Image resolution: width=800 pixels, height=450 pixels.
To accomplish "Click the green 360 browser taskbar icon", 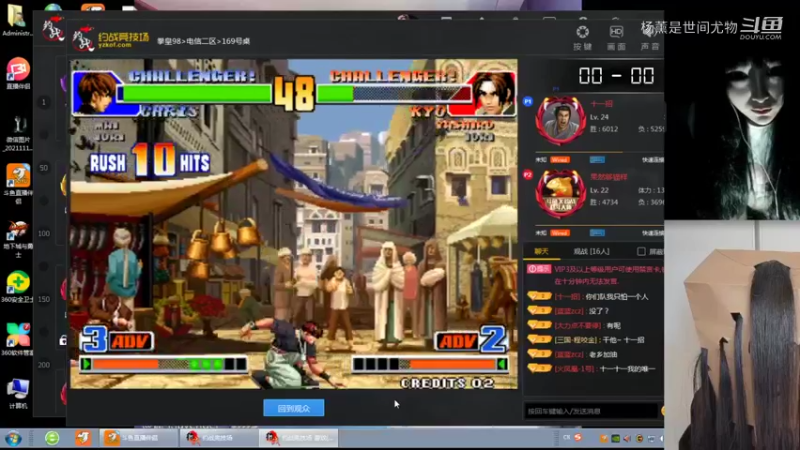I will (52, 438).
